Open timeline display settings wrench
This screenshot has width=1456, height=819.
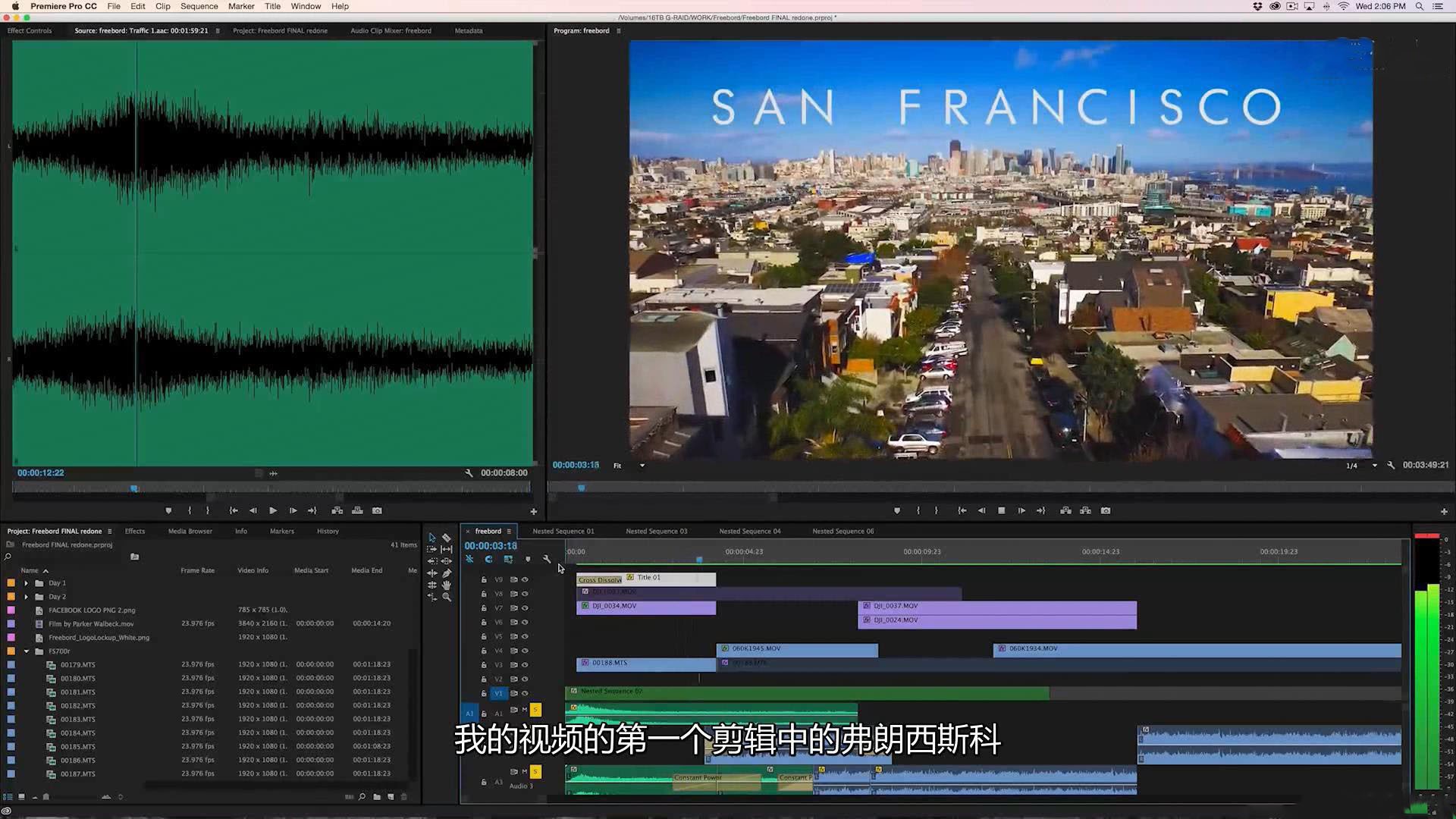[547, 559]
